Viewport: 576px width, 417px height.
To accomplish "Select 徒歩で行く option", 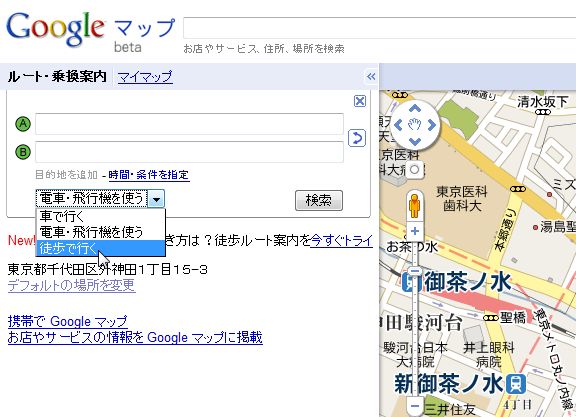I will (101, 248).
